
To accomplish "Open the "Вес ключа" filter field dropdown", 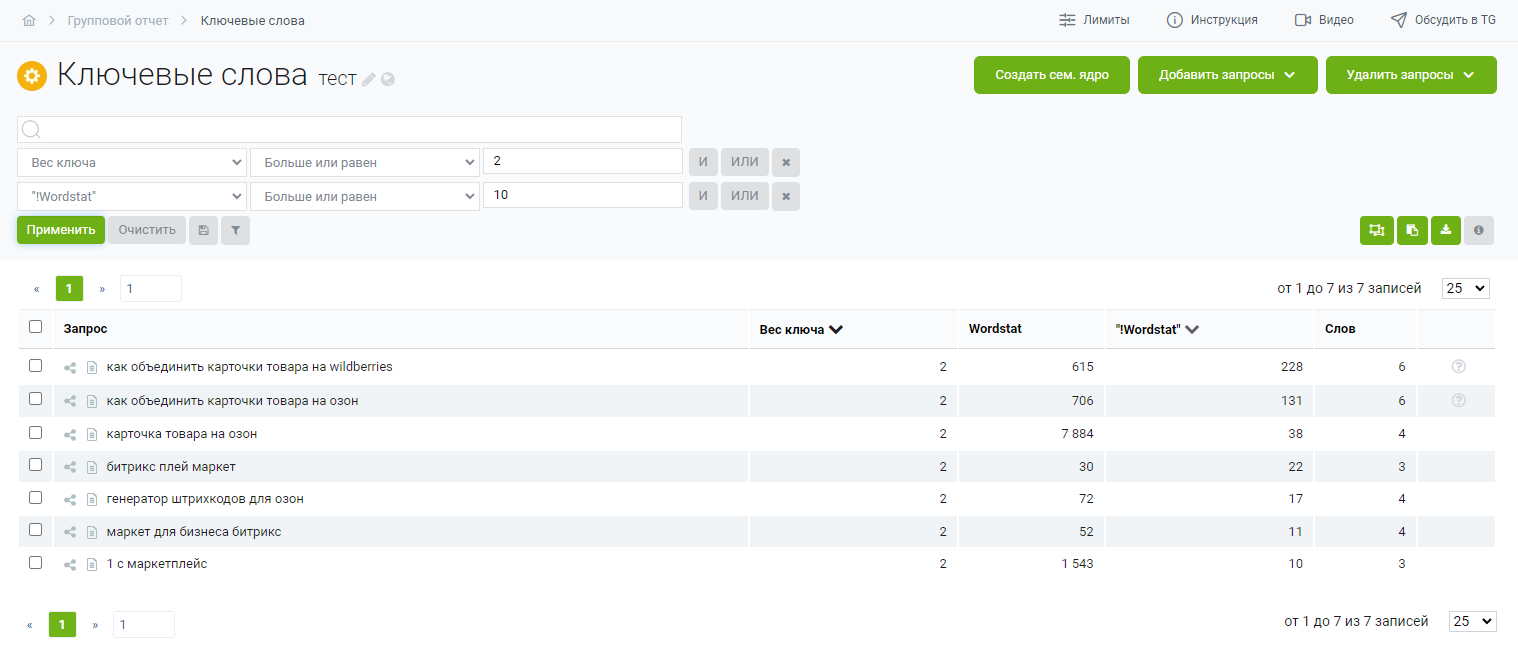I will click(132, 162).
